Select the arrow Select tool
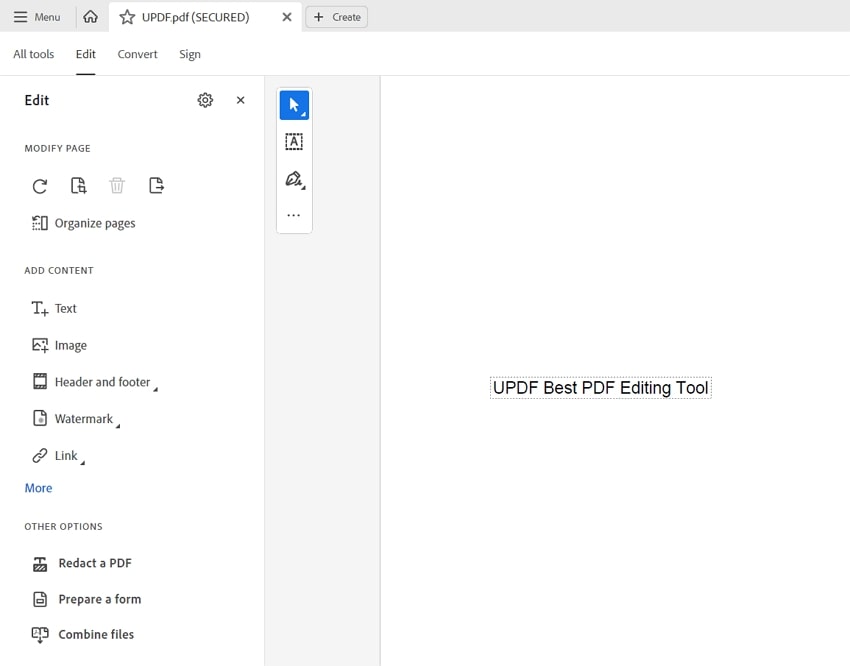Image resolution: width=850 pixels, height=666 pixels. [x=294, y=105]
